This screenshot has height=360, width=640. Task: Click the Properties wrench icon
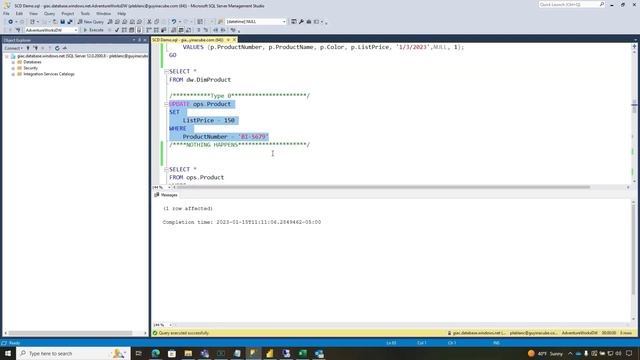point(301,22)
